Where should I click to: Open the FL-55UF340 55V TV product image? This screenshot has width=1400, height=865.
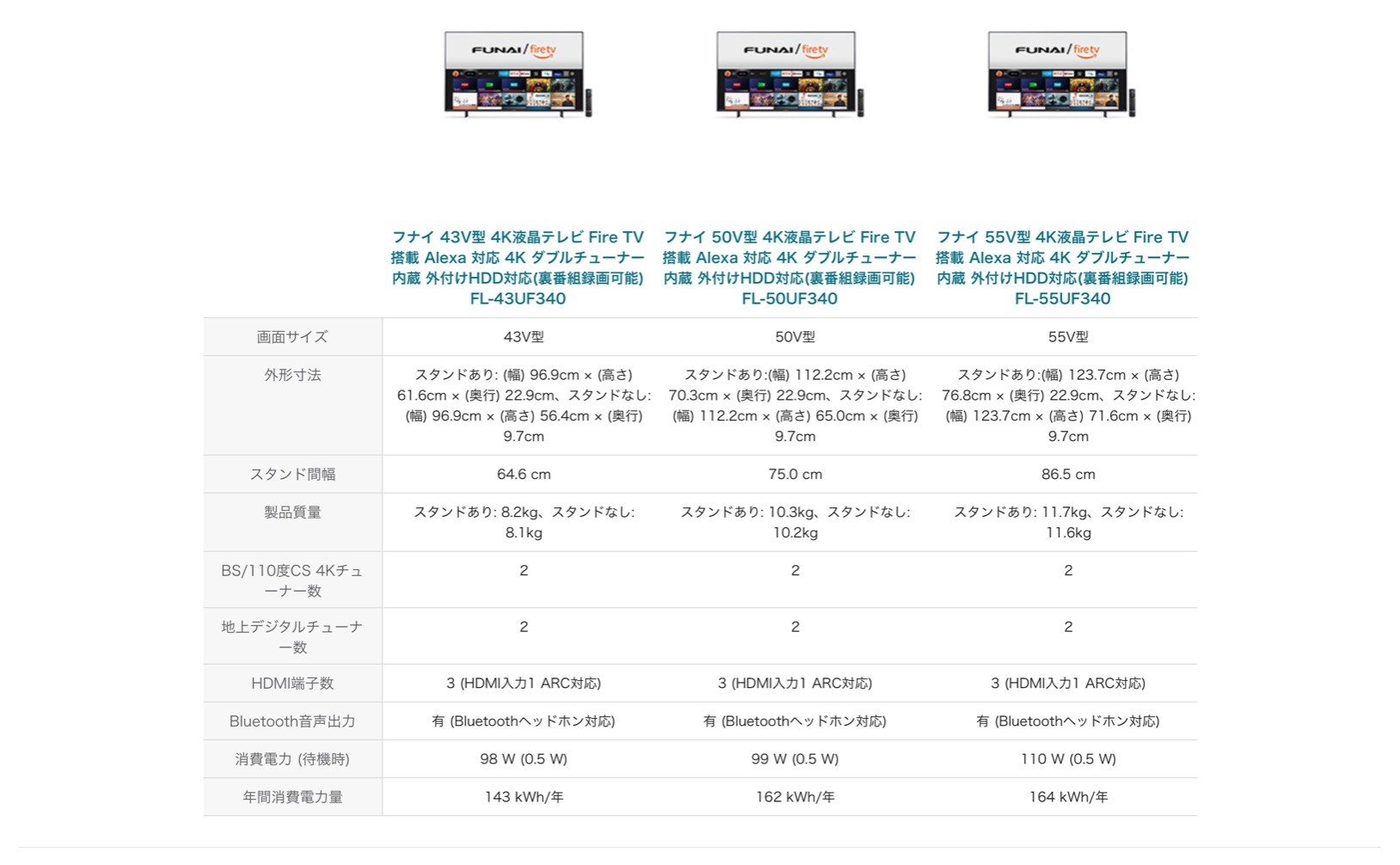[x=1061, y=75]
